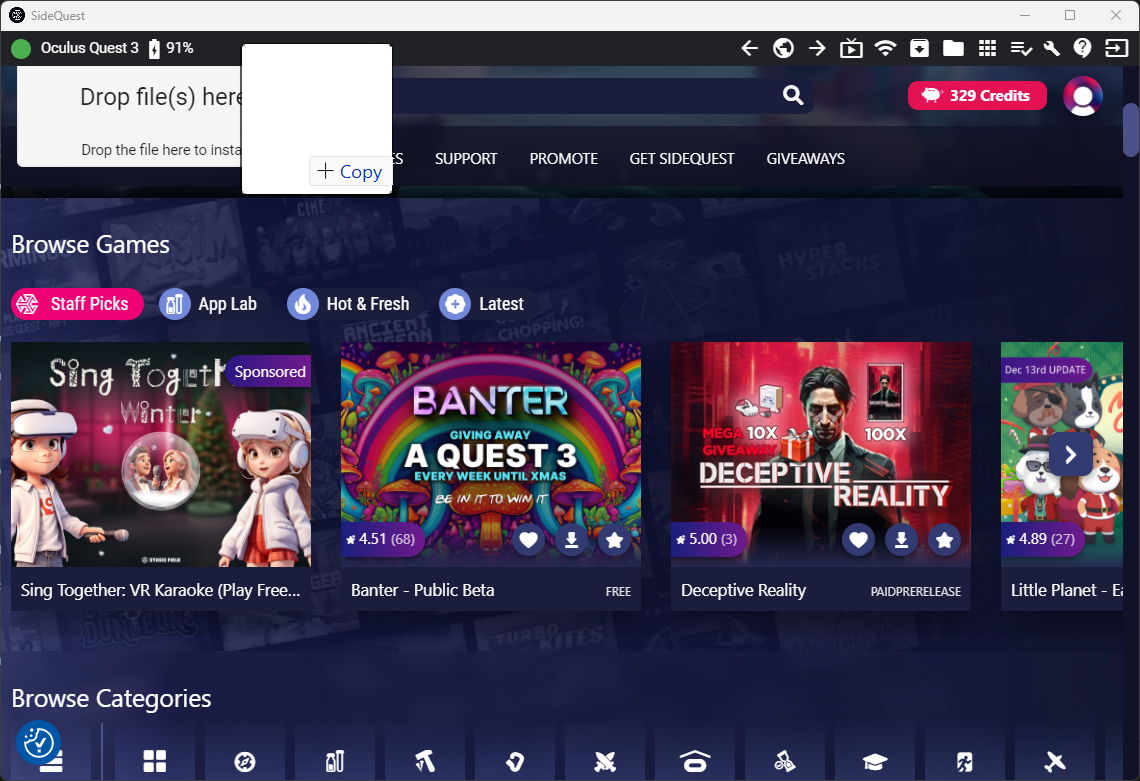Image resolution: width=1140 pixels, height=781 pixels.
Task: Click Banter 4.51 rating badge
Action: click(381, 539)
